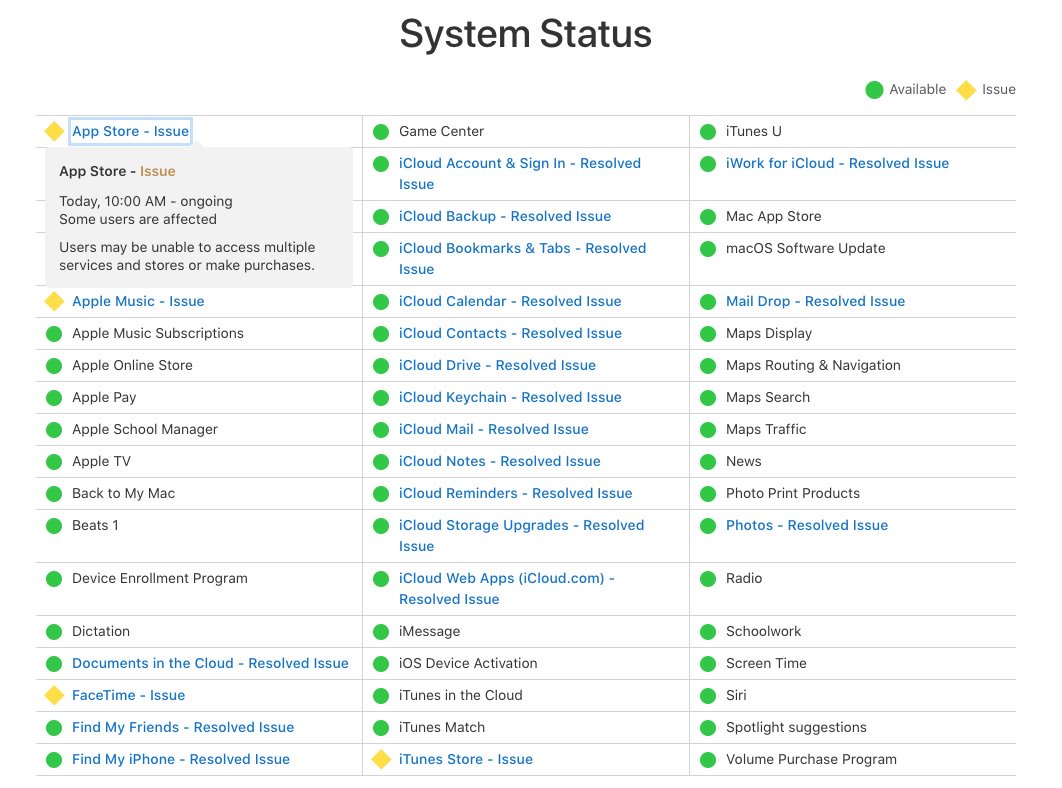
Task: Click the green dot next to iCloud Drive
Action: [381, 366]
